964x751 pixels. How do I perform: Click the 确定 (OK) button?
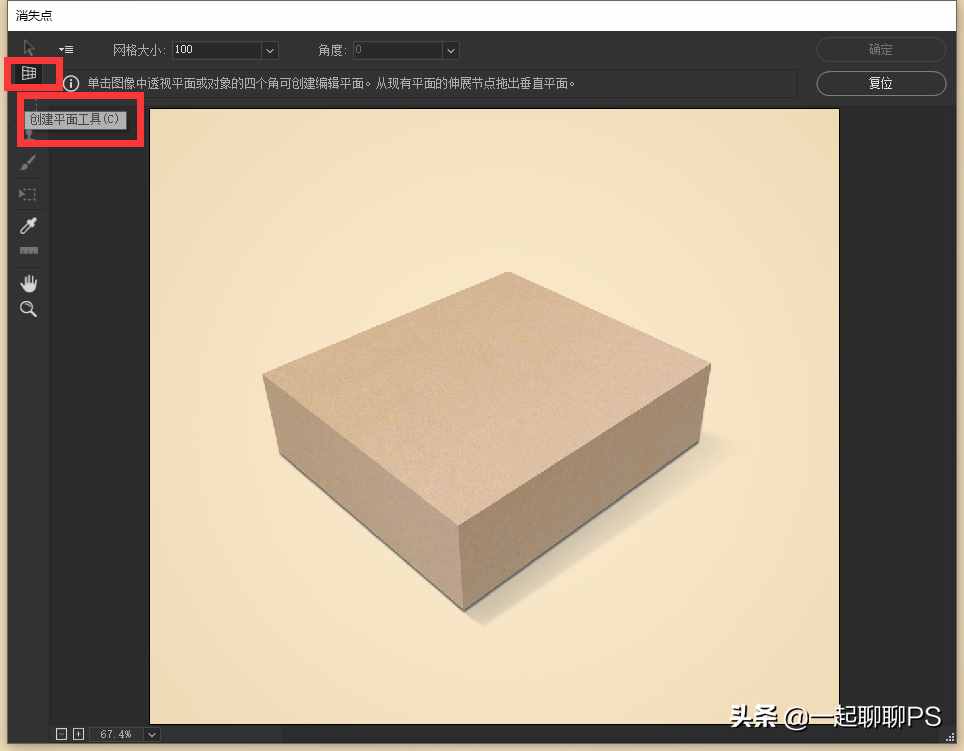881,49
